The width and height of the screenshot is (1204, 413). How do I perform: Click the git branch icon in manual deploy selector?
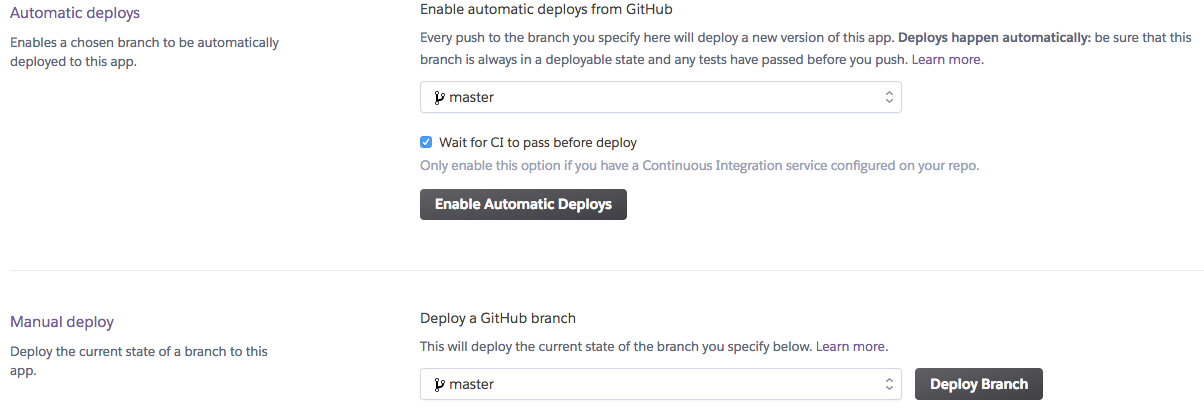438,384
